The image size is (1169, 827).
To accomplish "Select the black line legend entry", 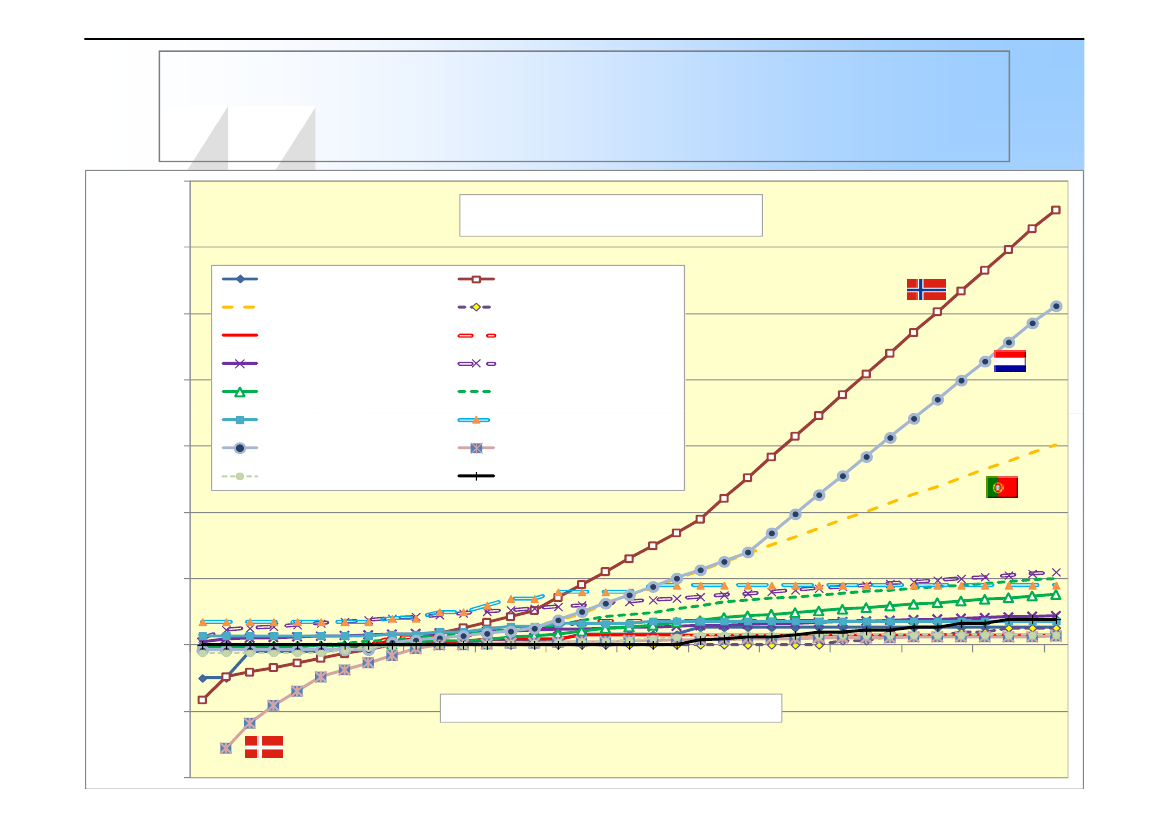I will [x=476, y=476].
